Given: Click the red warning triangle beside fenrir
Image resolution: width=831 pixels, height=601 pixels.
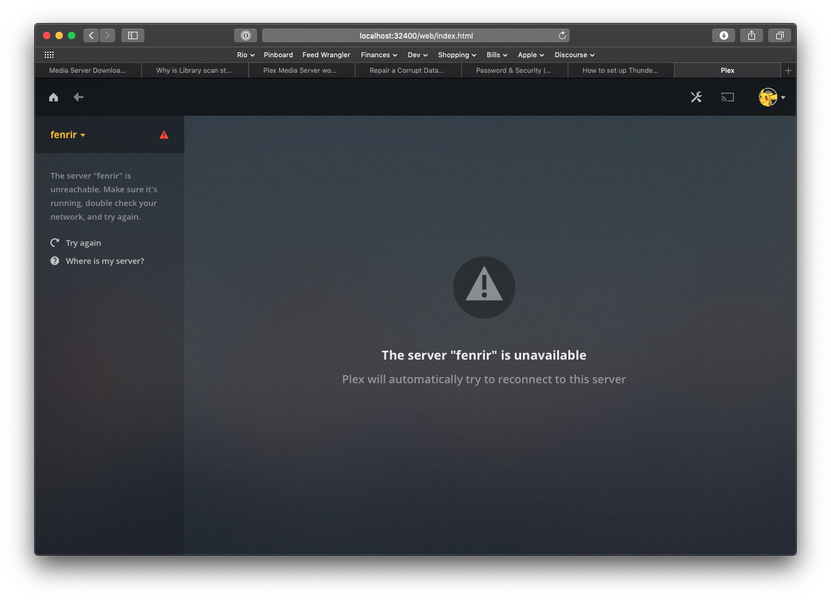Looking at the screenshot, I should click(x=164, y=135).
